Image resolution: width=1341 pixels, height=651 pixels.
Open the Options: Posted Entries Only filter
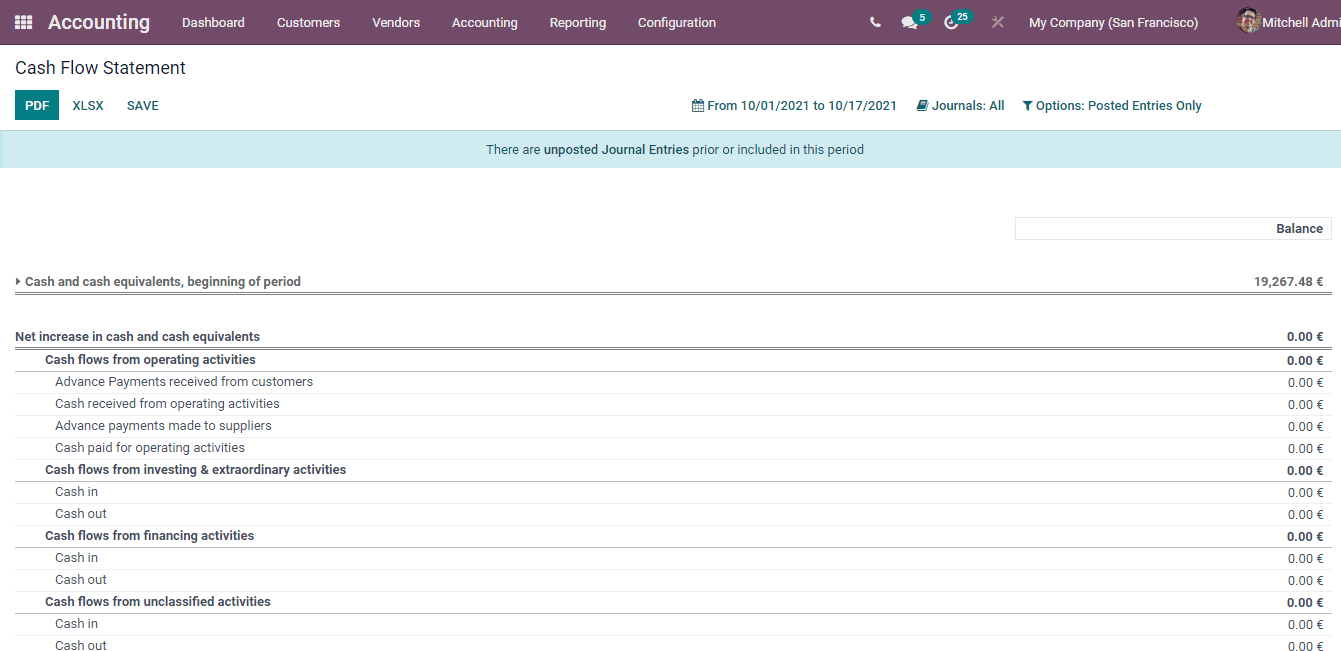click(1118, 105)
